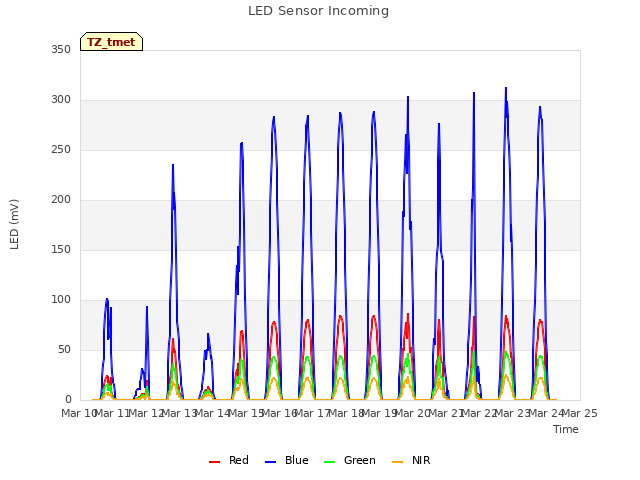Click the 350 y-axis tick label
640x480 pixels.
61,50
